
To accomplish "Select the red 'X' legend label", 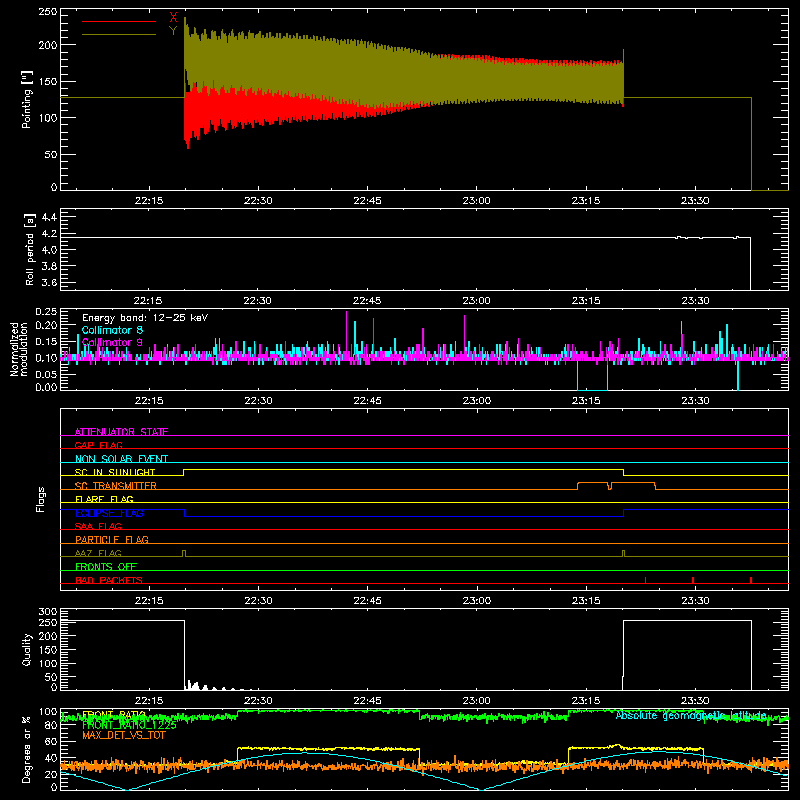I will click(173, 18).
